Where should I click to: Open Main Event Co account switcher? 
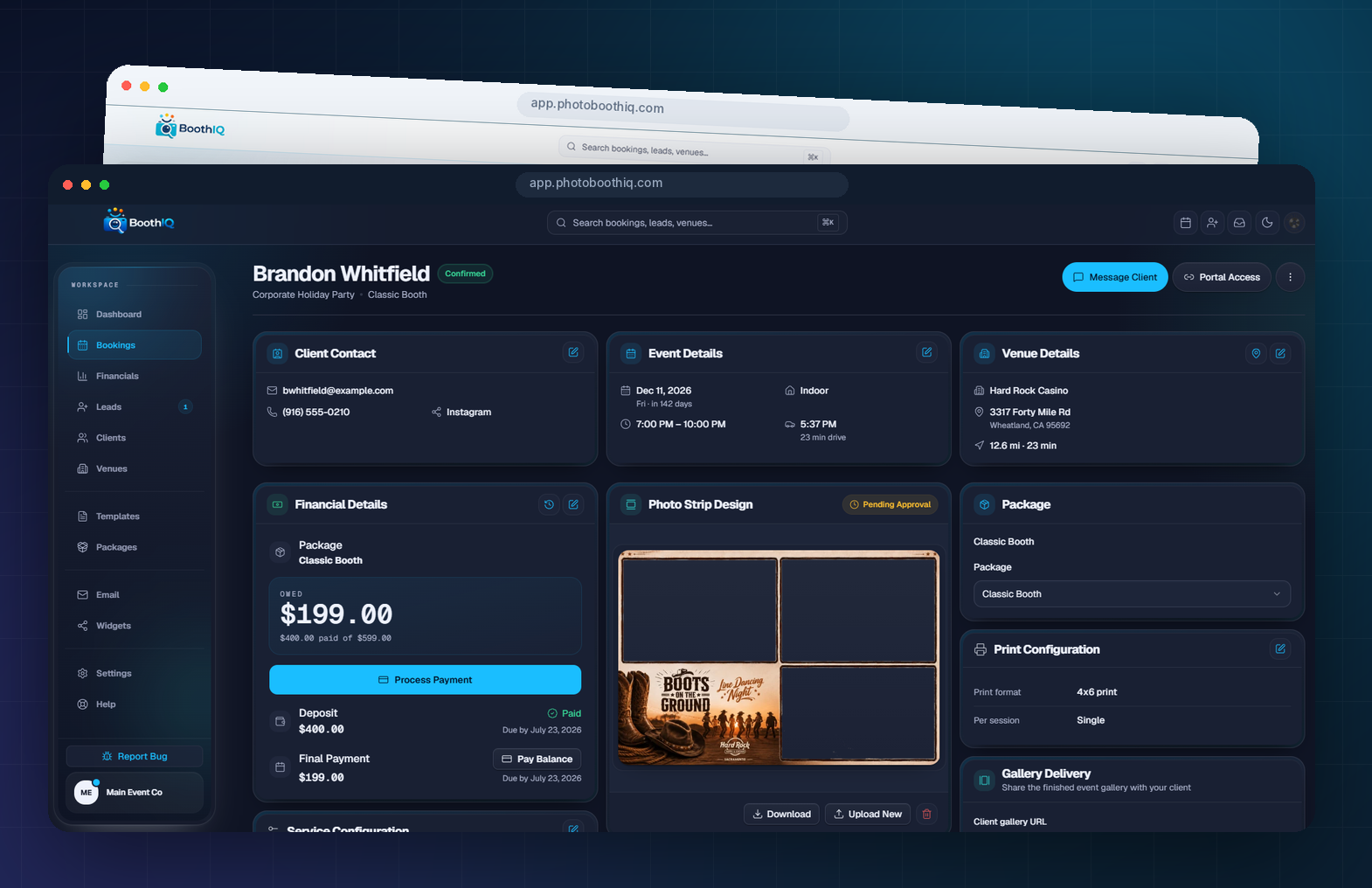[x=135, y=792]
